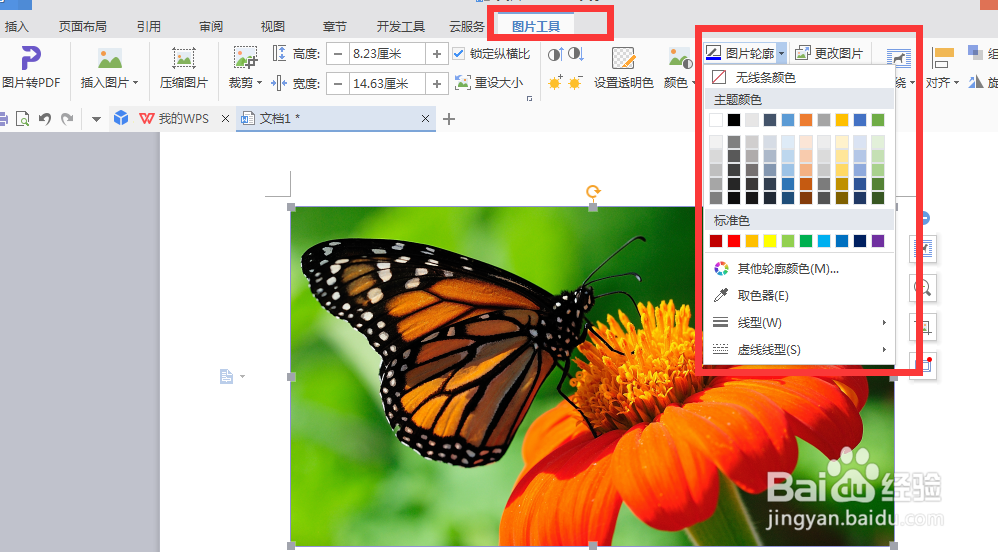Click the redo arrow icon

click(67, 118)
